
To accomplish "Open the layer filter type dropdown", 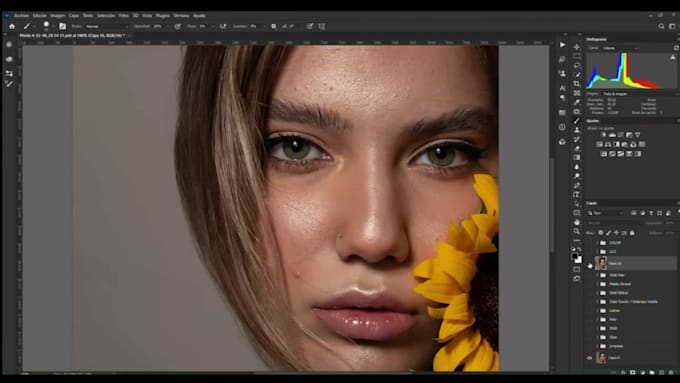I will tap(605, 213).
